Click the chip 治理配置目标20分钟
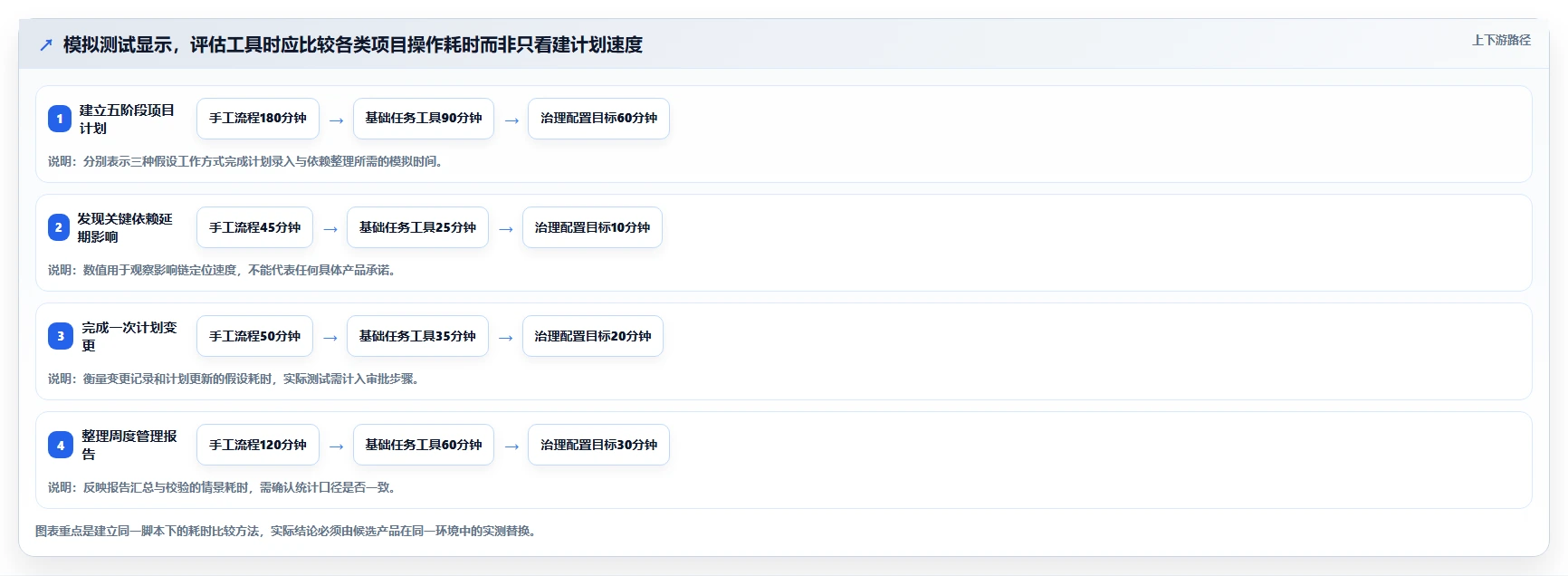1568x576 pixels. click(x=593, y=336)
